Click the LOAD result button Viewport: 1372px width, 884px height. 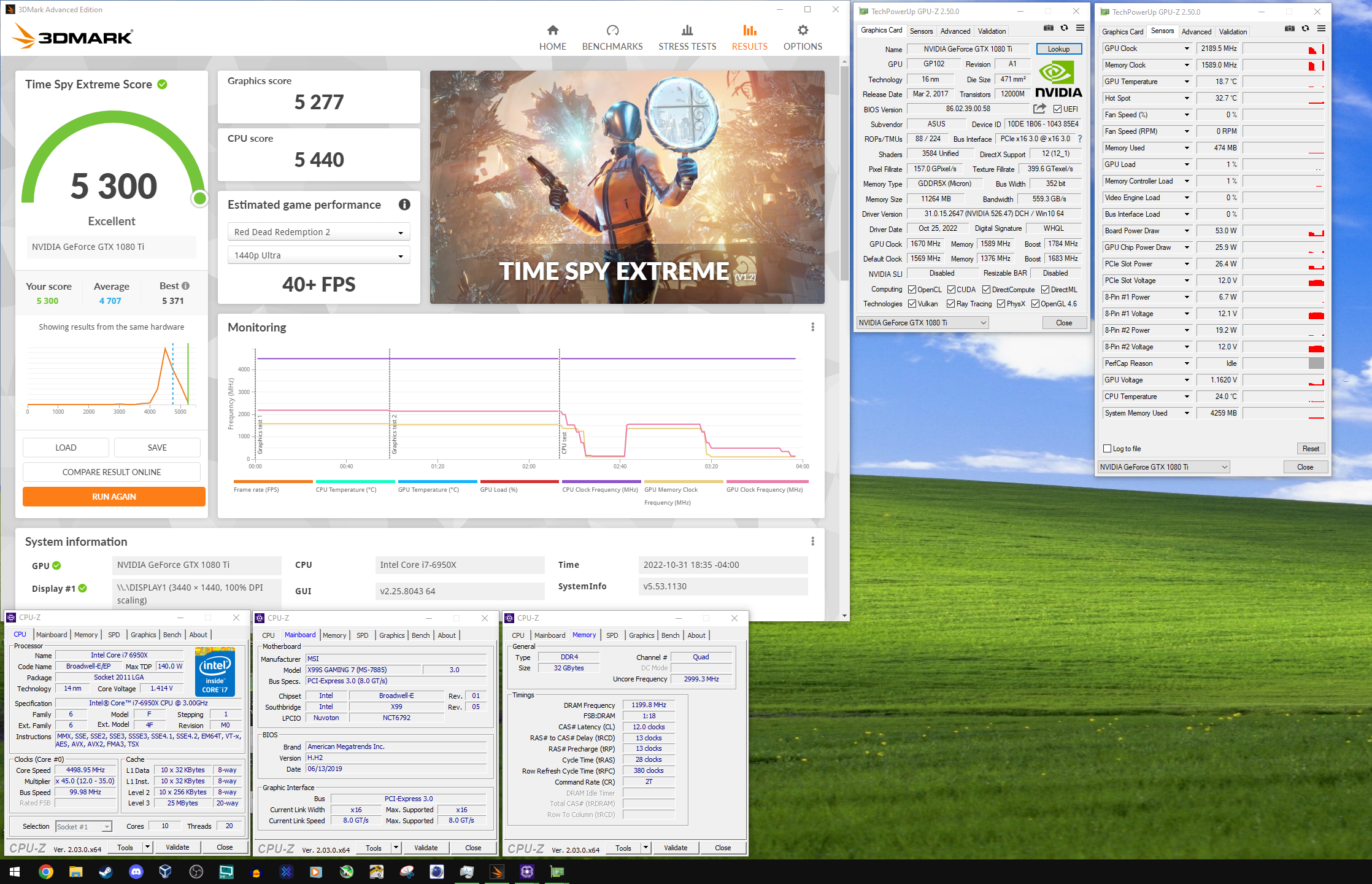(66, 448)
